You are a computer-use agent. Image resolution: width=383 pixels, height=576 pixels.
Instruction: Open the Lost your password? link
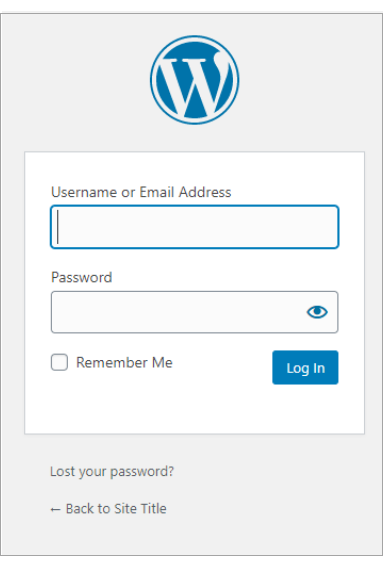[112, 471]
